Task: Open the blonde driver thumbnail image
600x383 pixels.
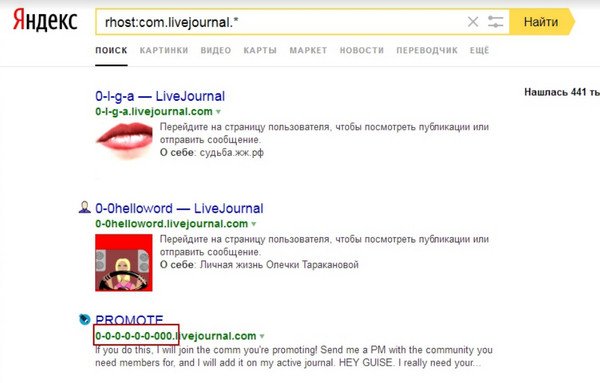Action: pos(124,263)
